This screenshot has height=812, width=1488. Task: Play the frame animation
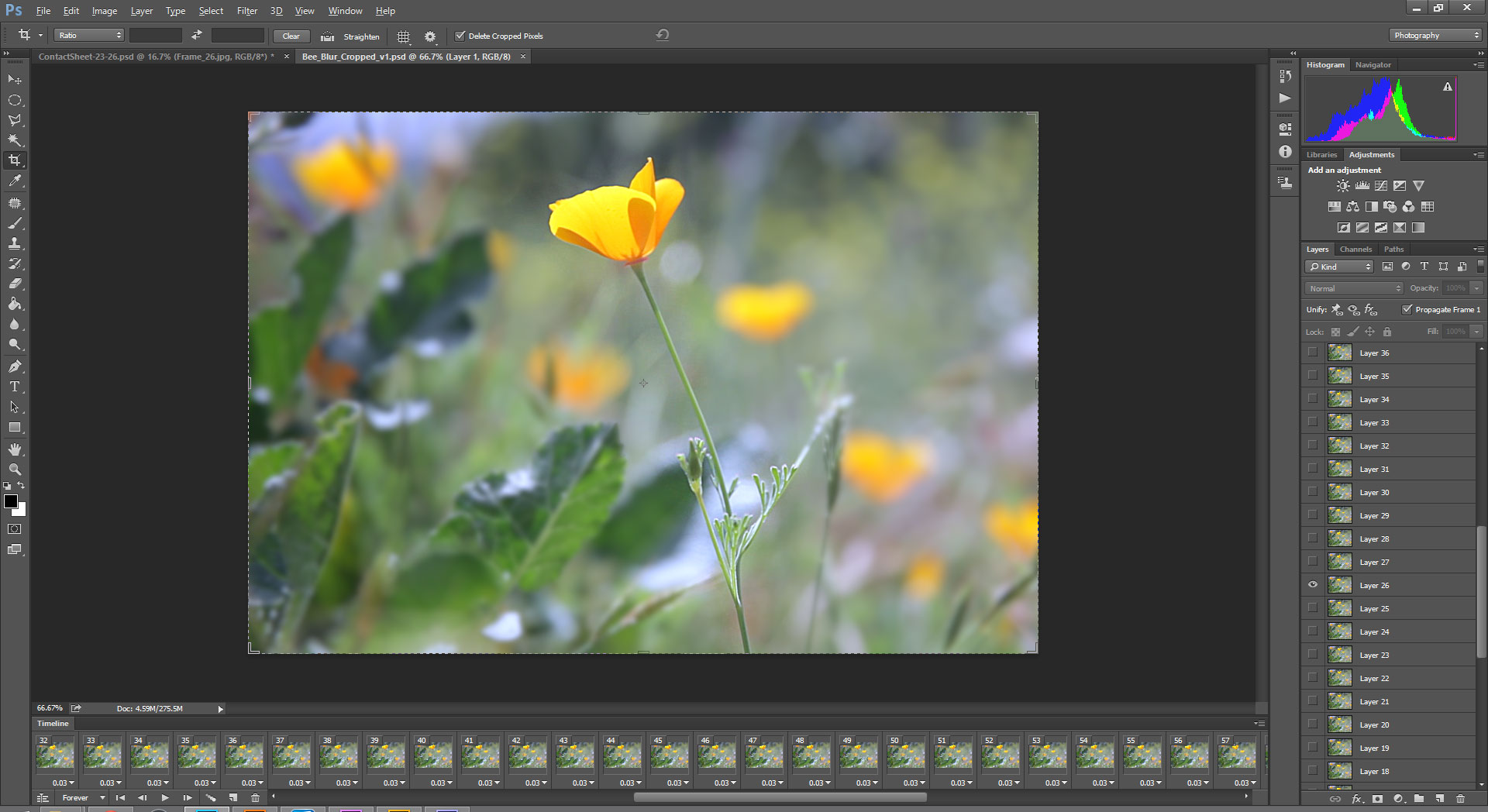click(x=165, y=797)
